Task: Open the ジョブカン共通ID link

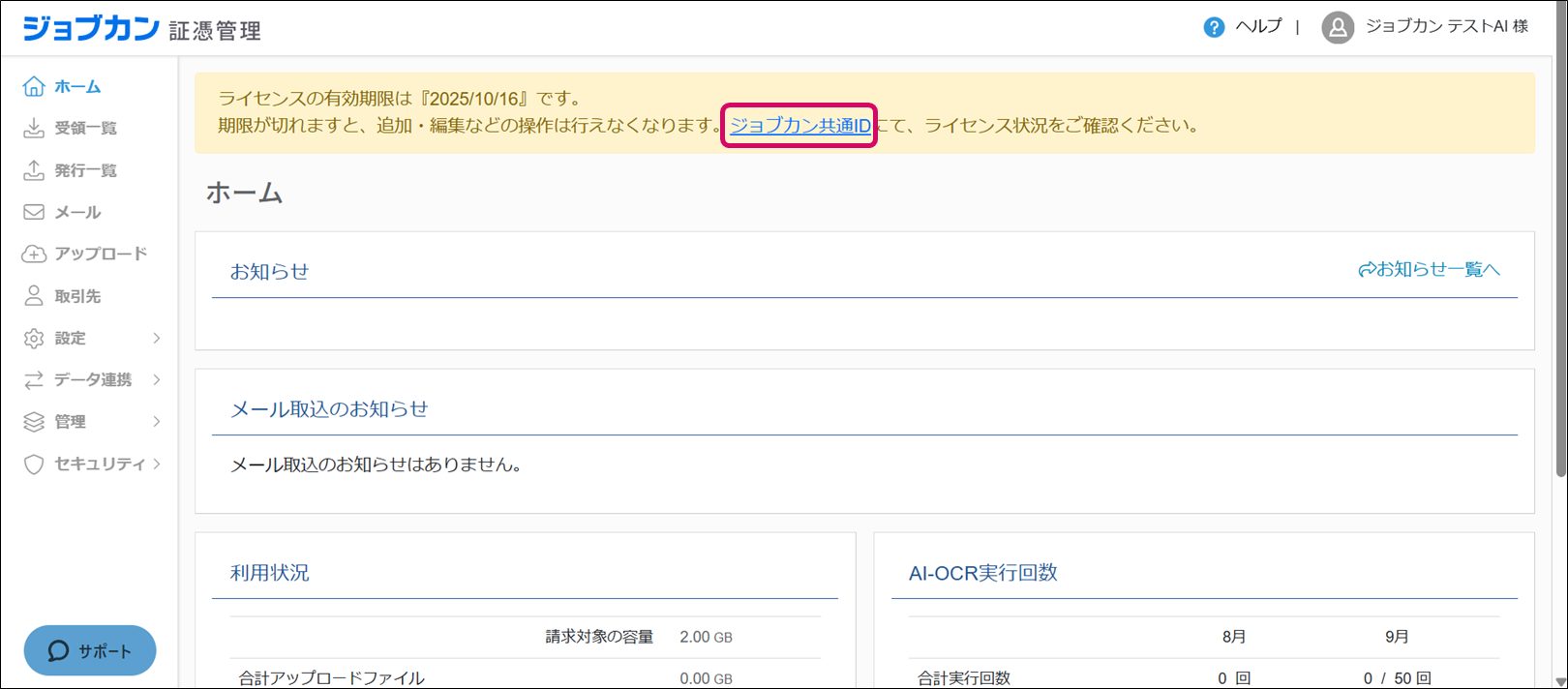Action: (799, 126)
